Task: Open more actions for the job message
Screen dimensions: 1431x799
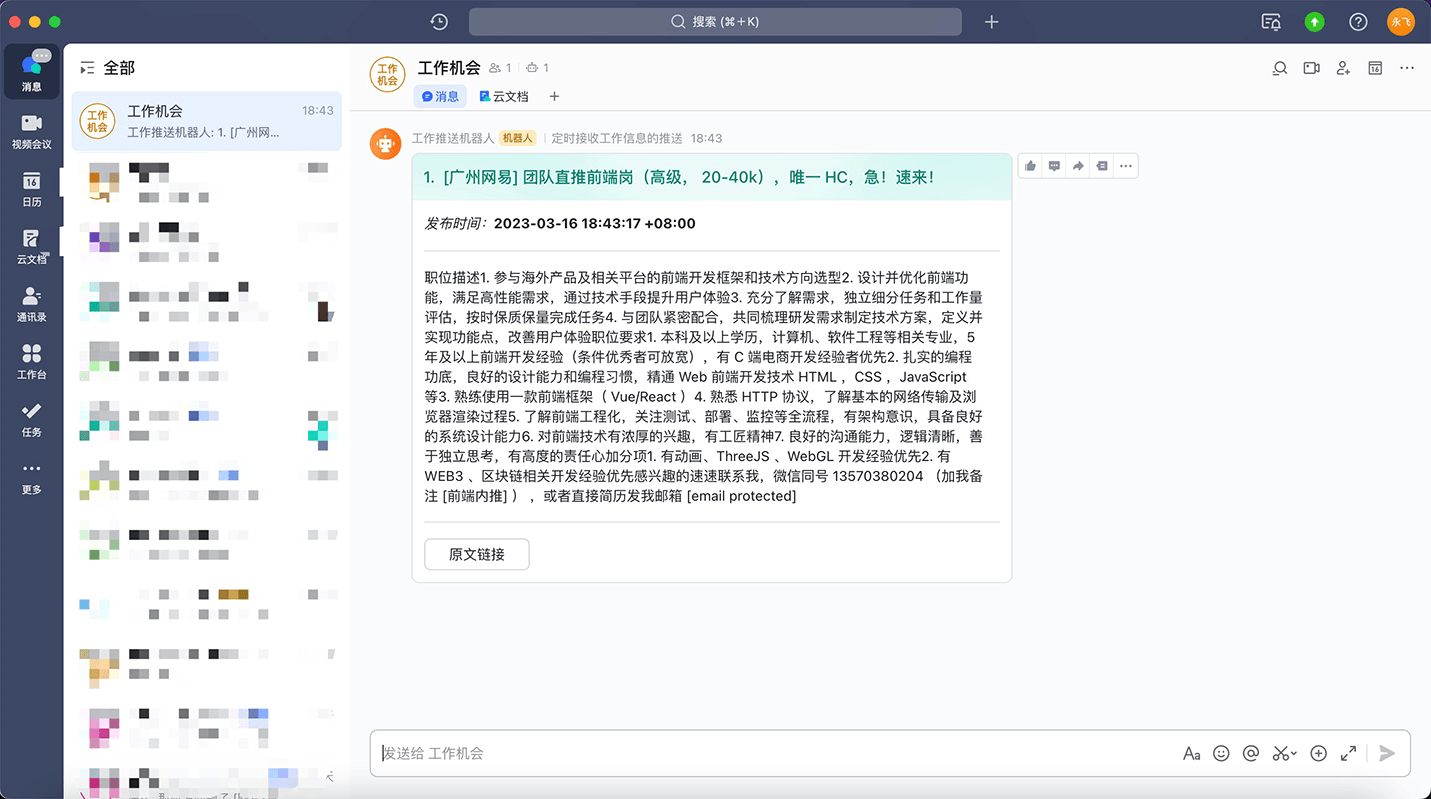Action: click(1126, 166)
